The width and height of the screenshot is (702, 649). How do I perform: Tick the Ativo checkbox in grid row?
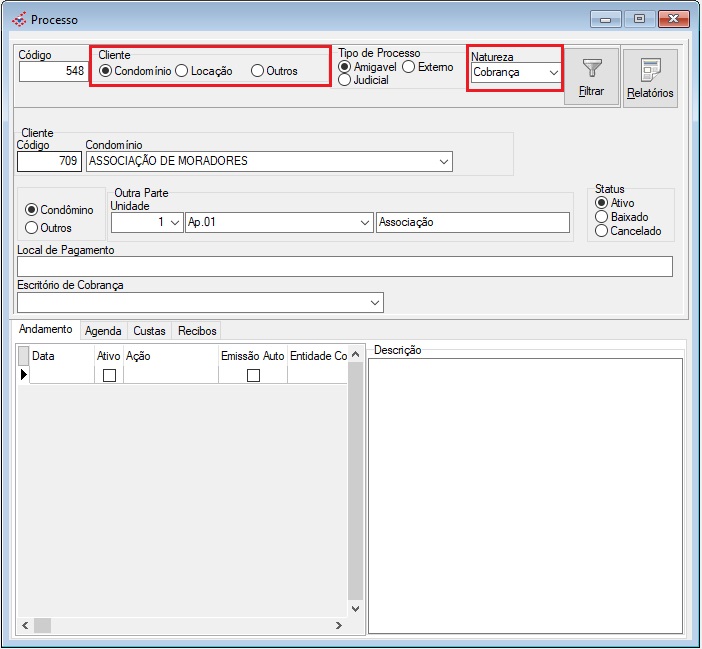point(109,375)
